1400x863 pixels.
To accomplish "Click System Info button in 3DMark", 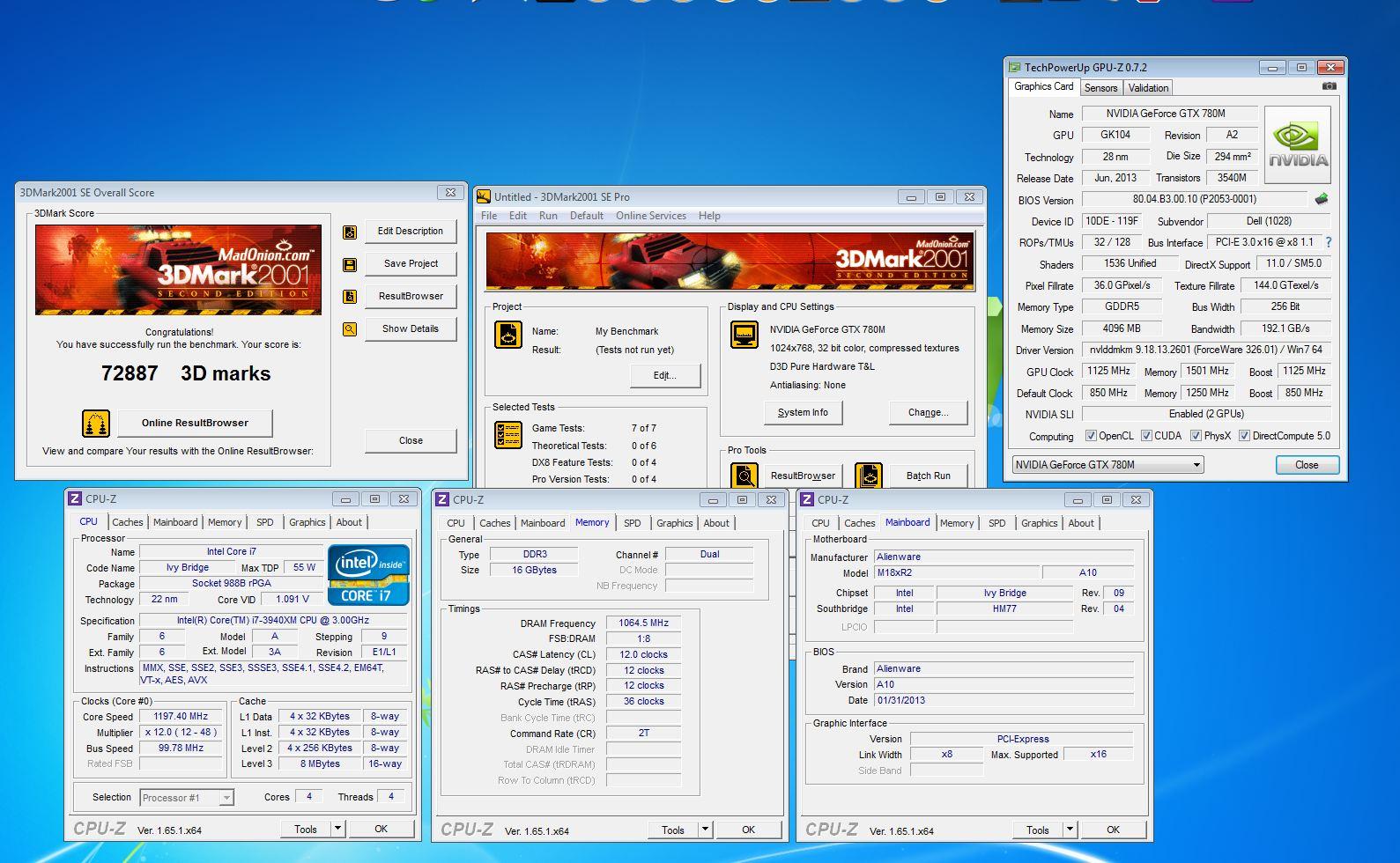I will click(x=803, y=412).
